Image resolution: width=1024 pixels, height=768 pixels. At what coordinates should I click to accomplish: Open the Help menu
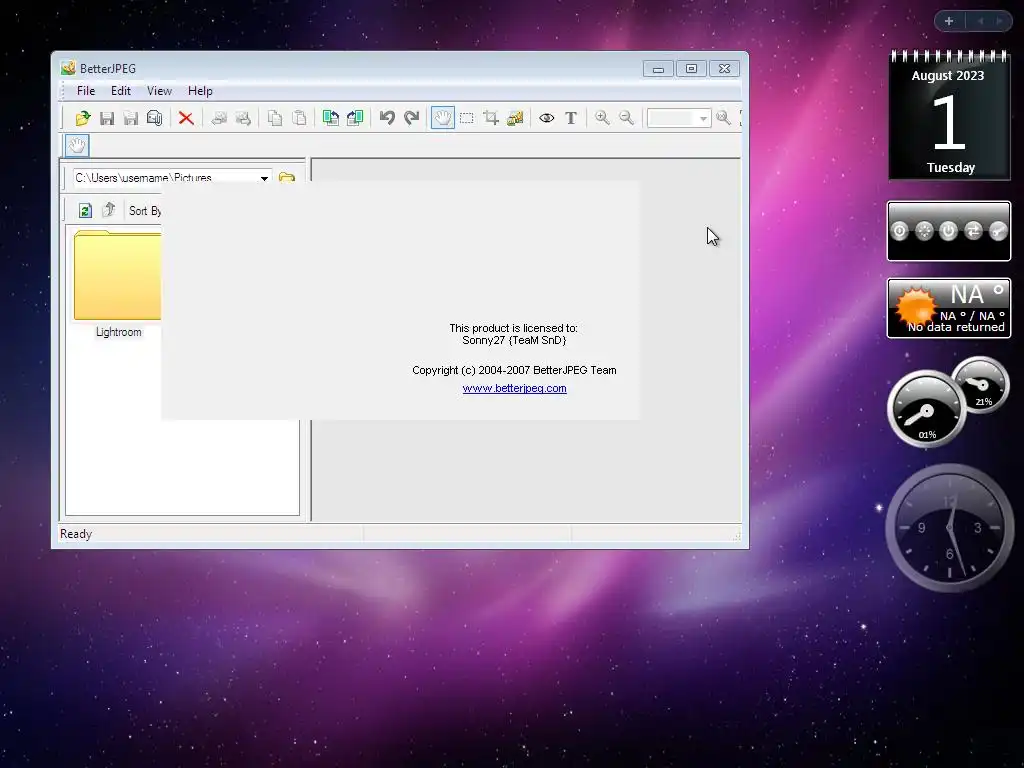point(200,91)
